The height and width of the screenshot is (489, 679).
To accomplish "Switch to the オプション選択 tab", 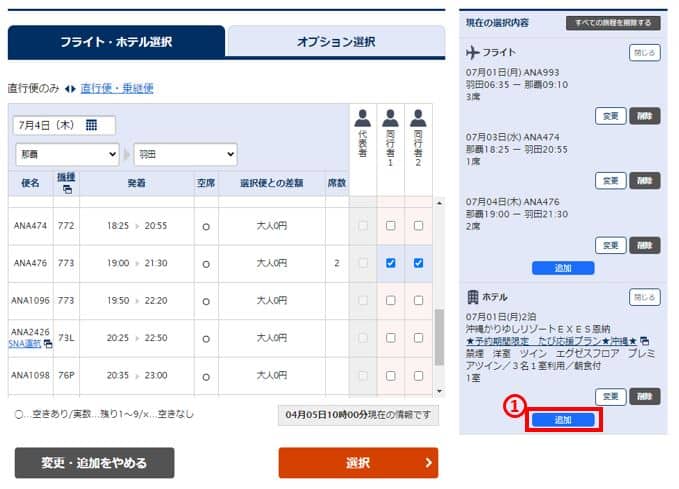I will (335, 42).
